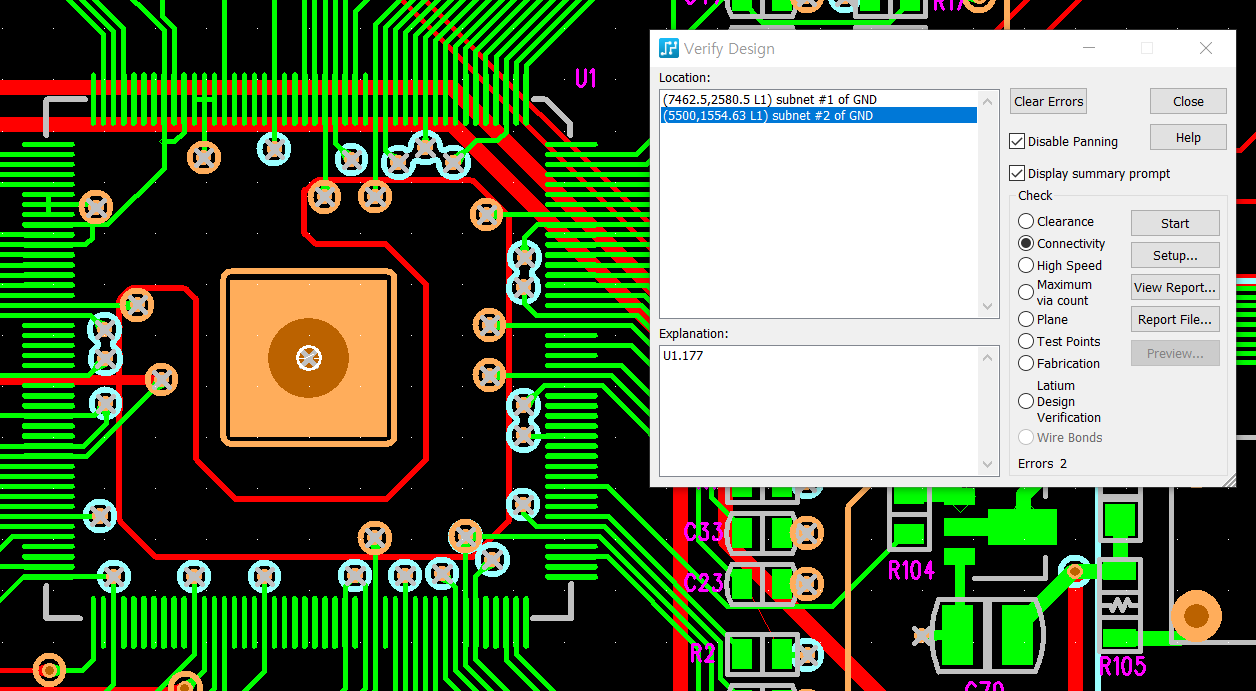Click inside the Explanation text box
1256x691 pixels.
tap(818, 410)
